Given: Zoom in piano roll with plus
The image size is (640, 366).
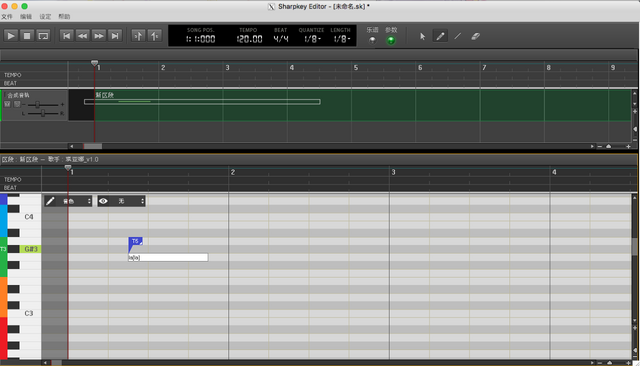Looking at the screenshot, I should pos(628,362).
